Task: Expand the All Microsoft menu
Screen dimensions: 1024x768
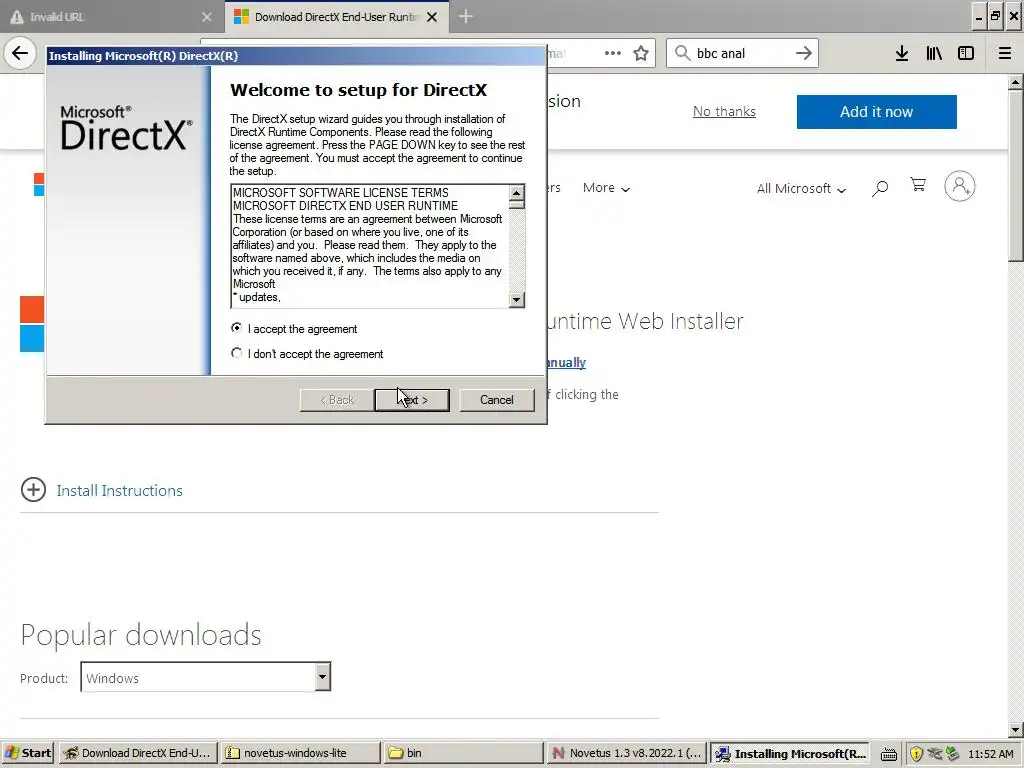Action: [x=801, y=188]
